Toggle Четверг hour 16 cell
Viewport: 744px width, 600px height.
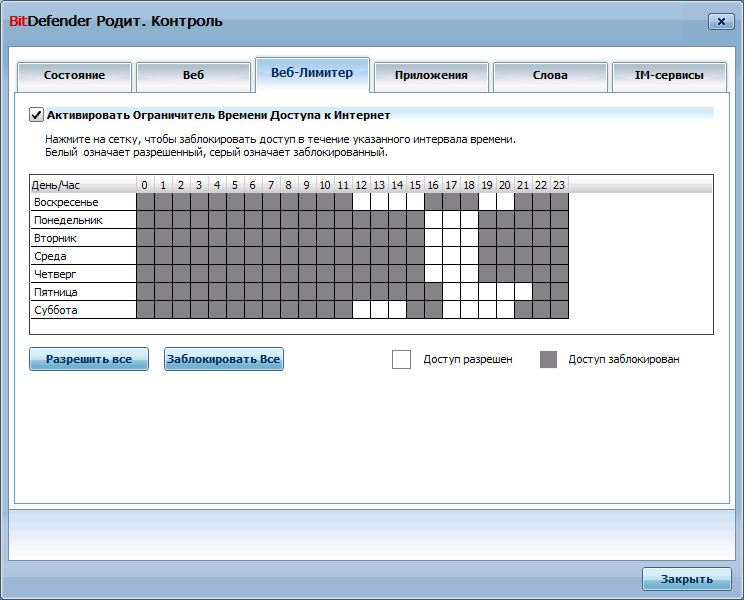pos(434,274)
